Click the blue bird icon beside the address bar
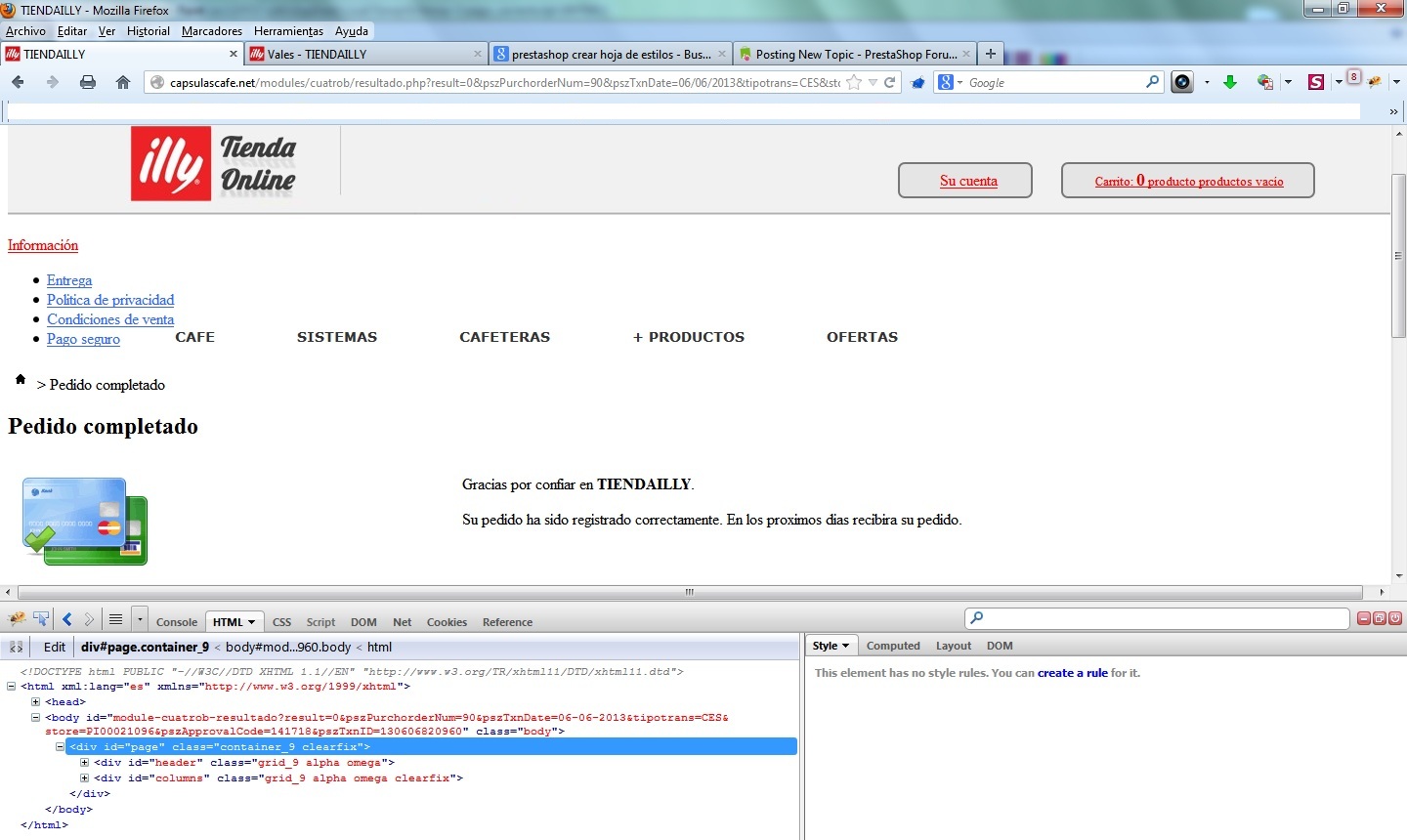Viewport: 1407px width, 840px height. click(x=917, y=83)
